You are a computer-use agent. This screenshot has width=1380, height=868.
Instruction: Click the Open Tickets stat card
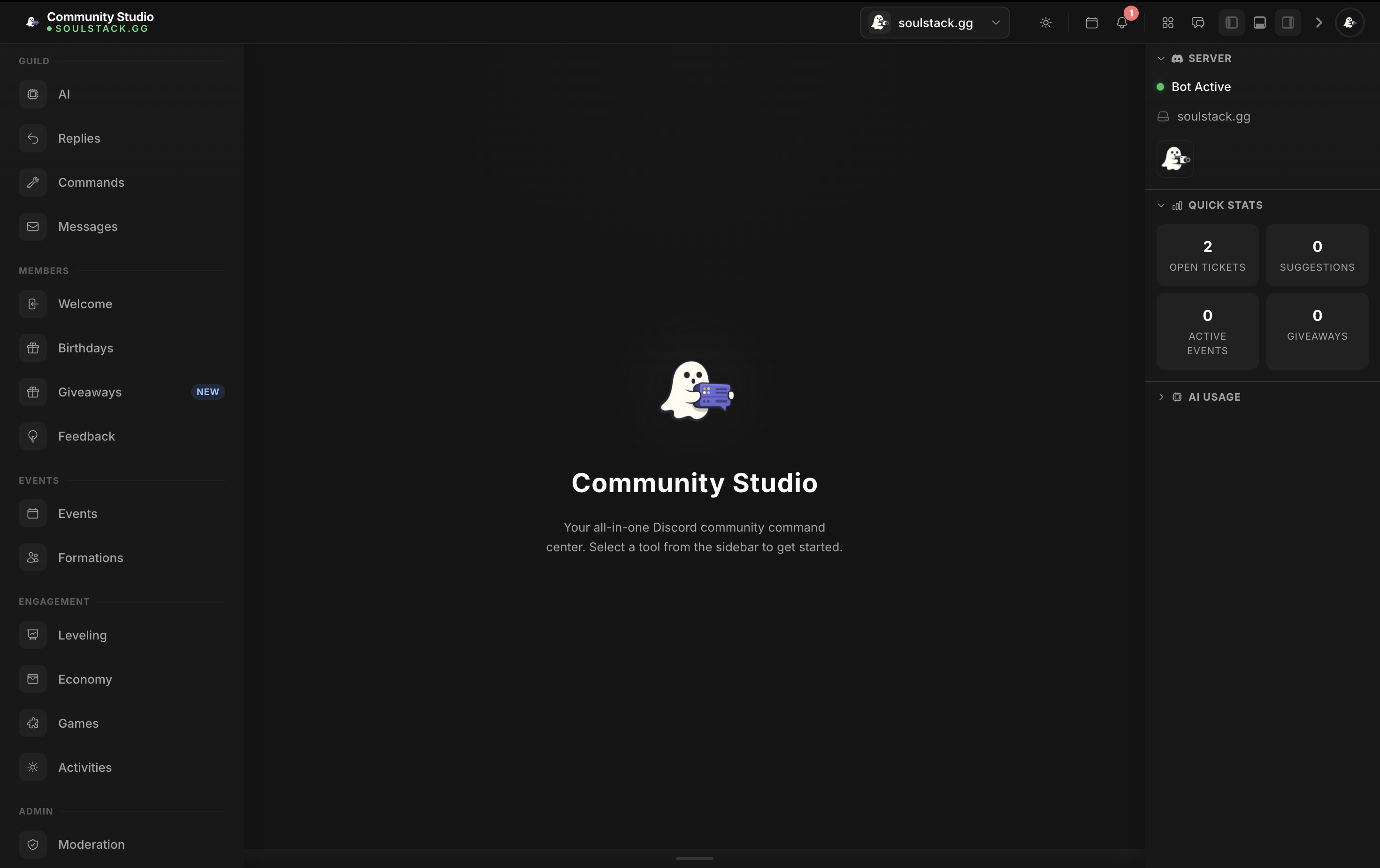pos(1207,255)
